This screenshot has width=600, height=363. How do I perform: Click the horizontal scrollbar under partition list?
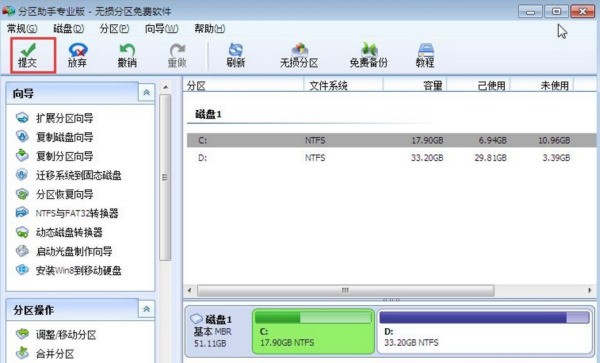[346, 291]
